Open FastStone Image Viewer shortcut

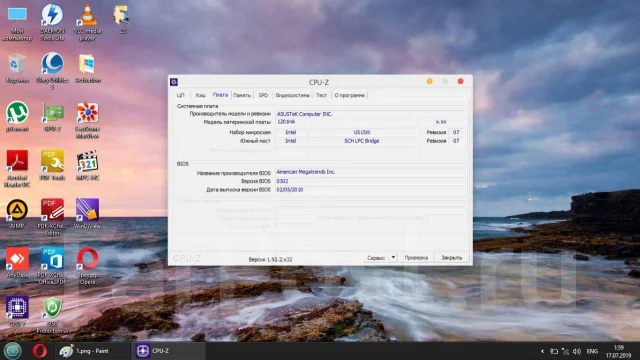pyautogui.click(x=87, y=120)
